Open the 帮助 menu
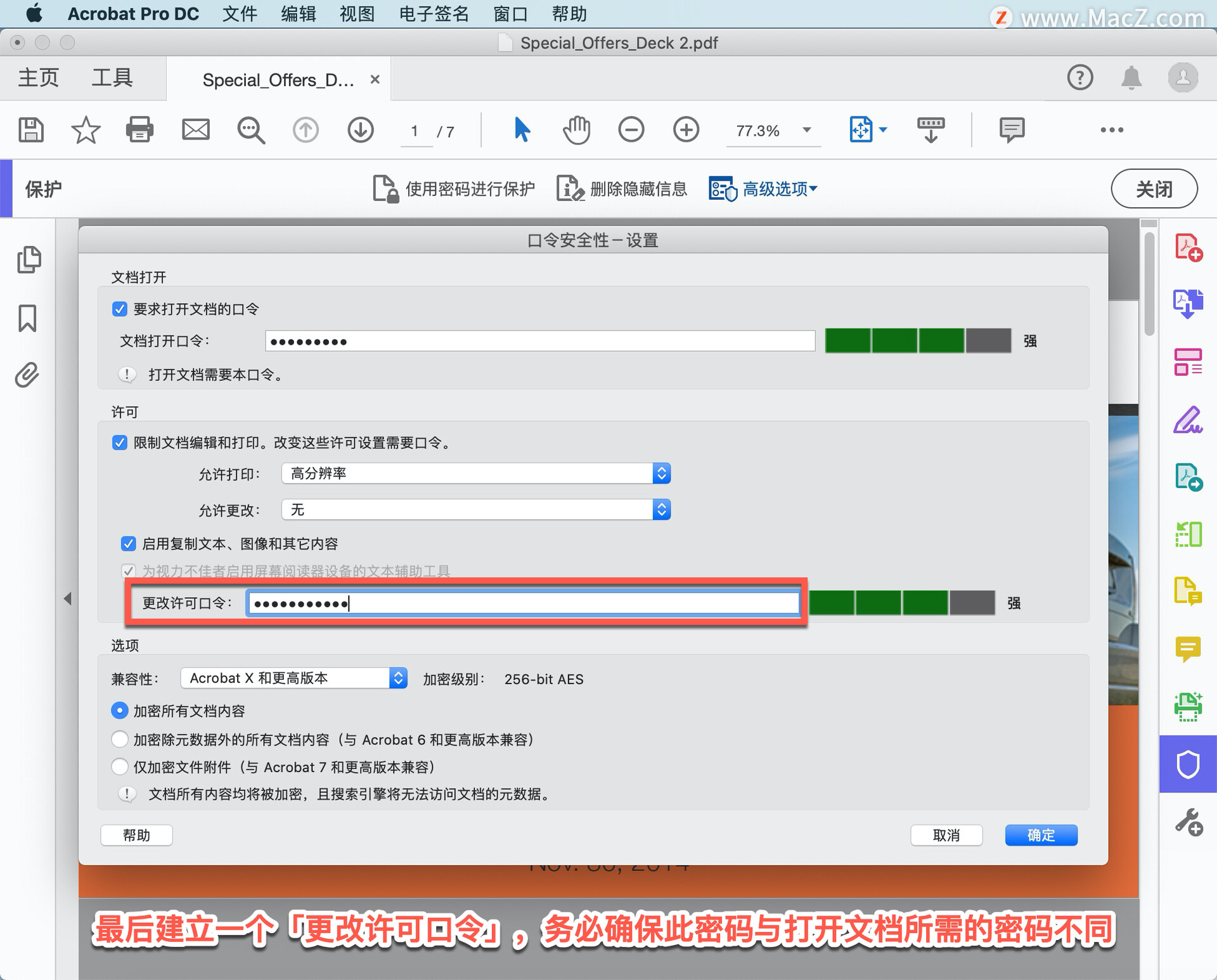This screenshot has width=1217, height=980. 569,13
